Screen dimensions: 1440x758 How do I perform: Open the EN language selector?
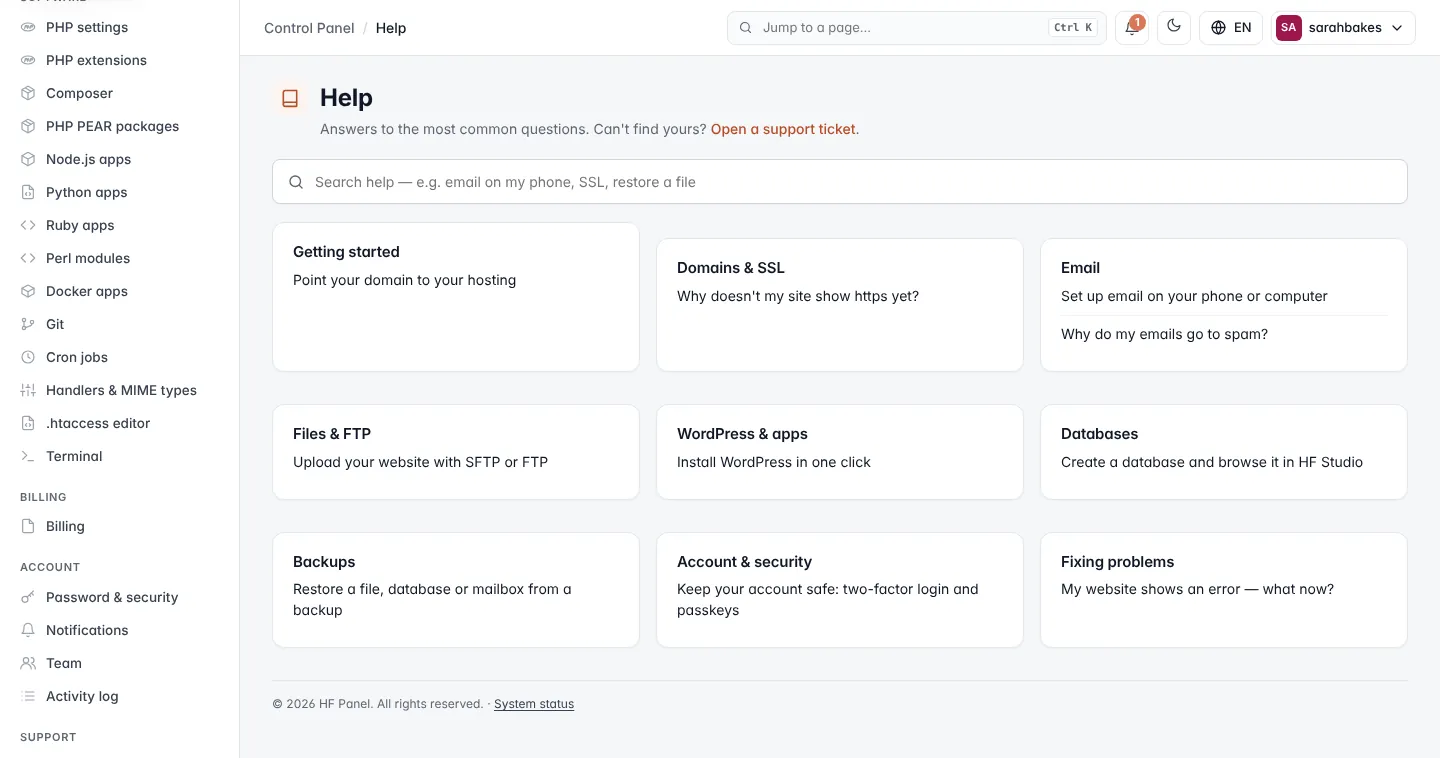[x=1231, y=28]
